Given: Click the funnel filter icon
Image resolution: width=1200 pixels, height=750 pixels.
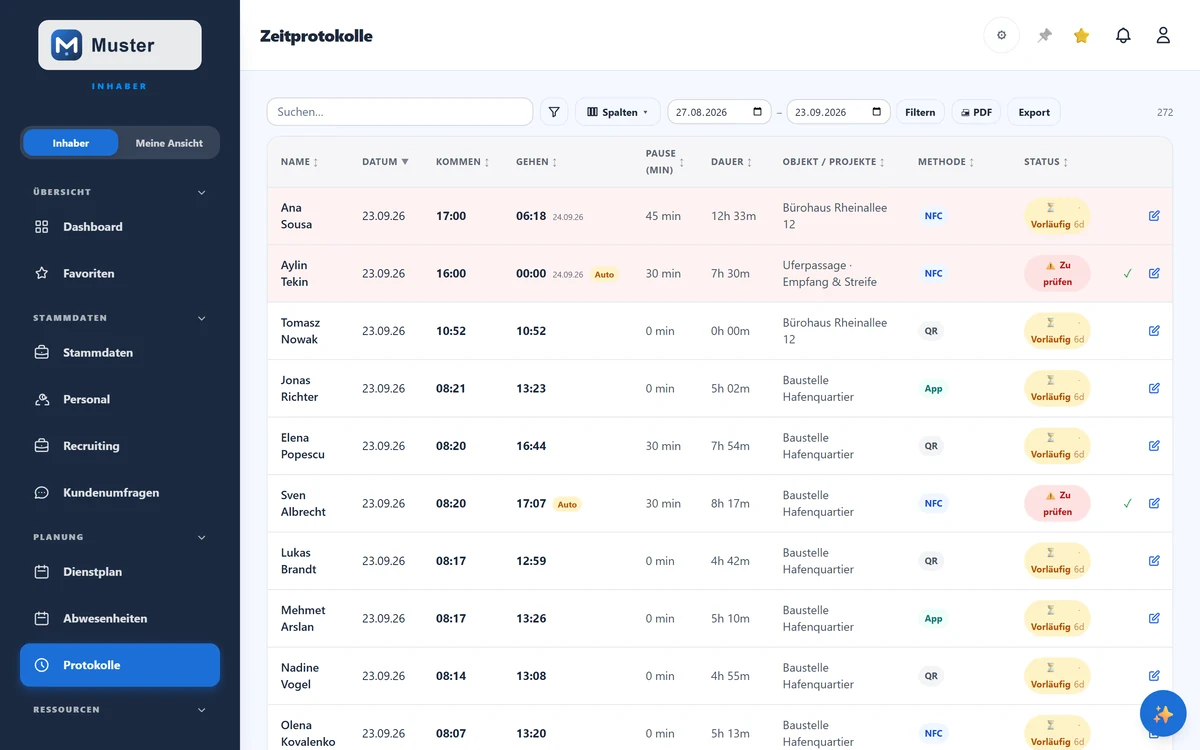Looking at the screenshot, I should (x=554, y=112).
